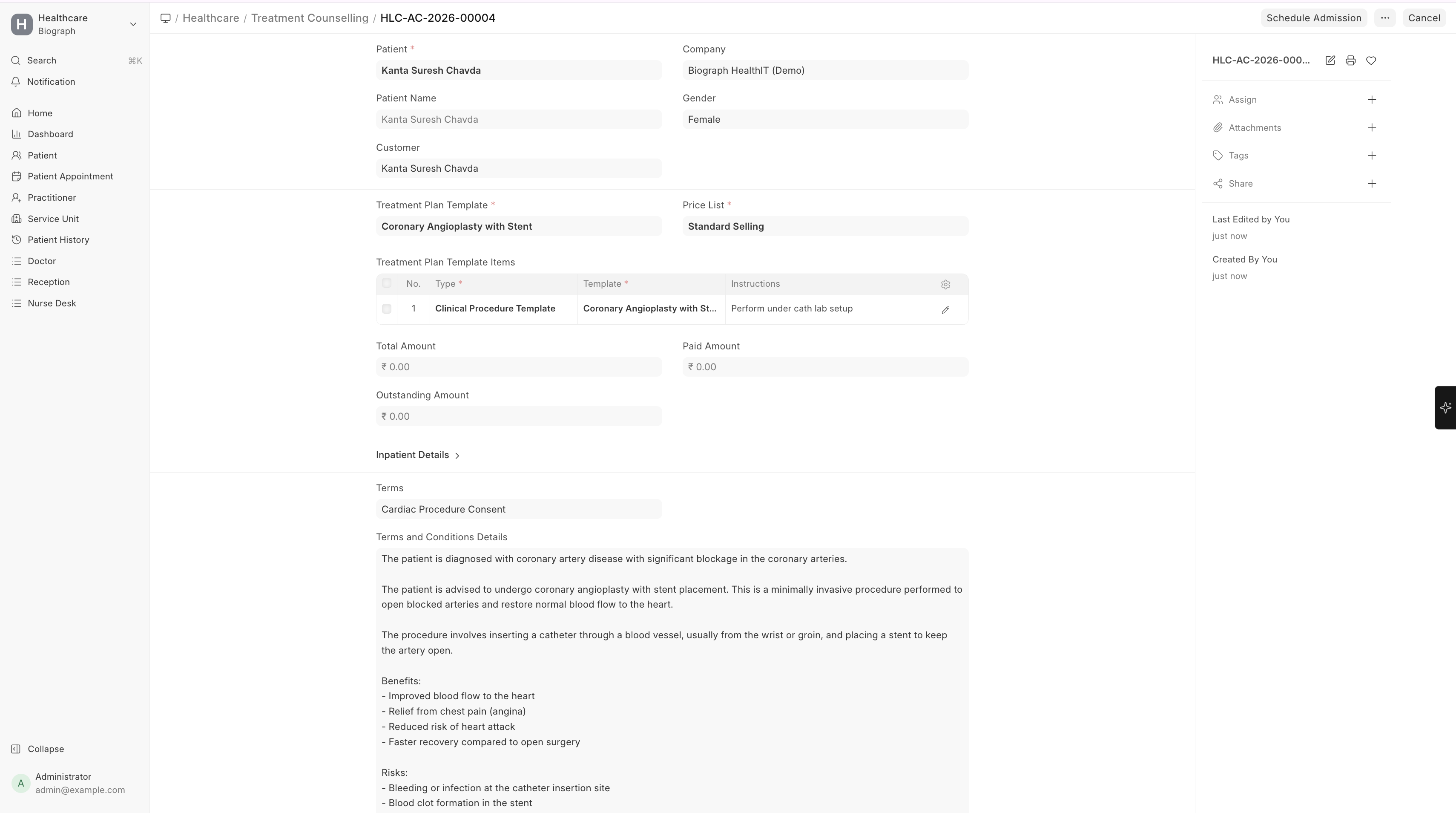
Task: Tick the select-all rows checkbox
Action: tap(387, 283)
